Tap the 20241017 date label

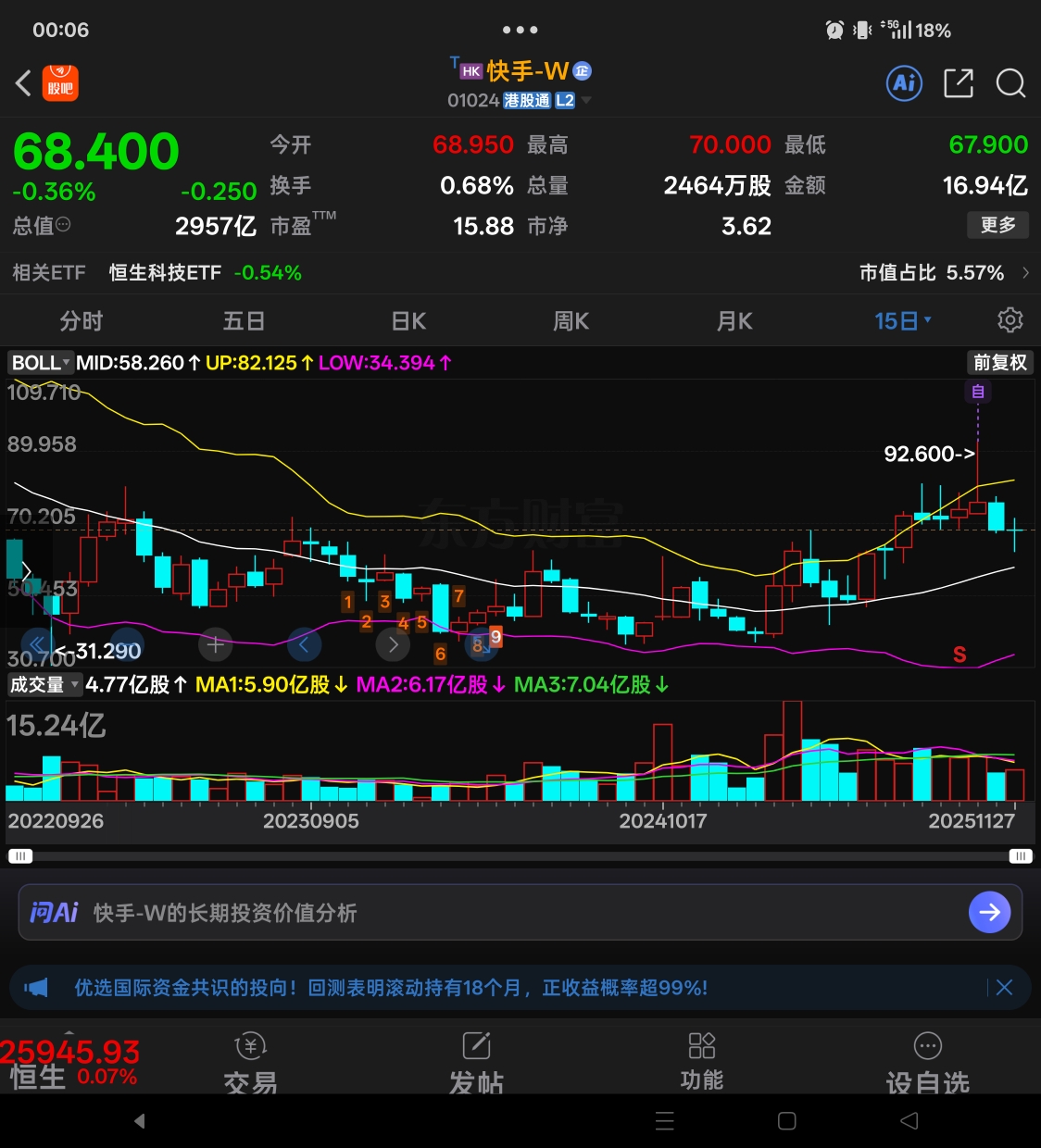tap(663, 820)
